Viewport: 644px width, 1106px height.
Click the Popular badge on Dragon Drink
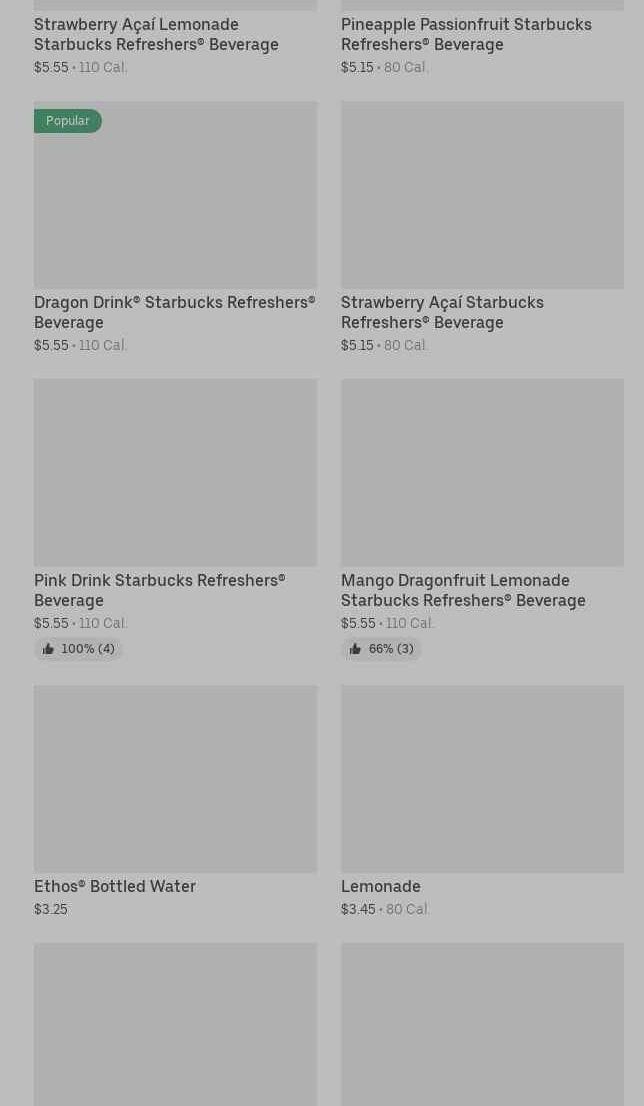[68, 121]
